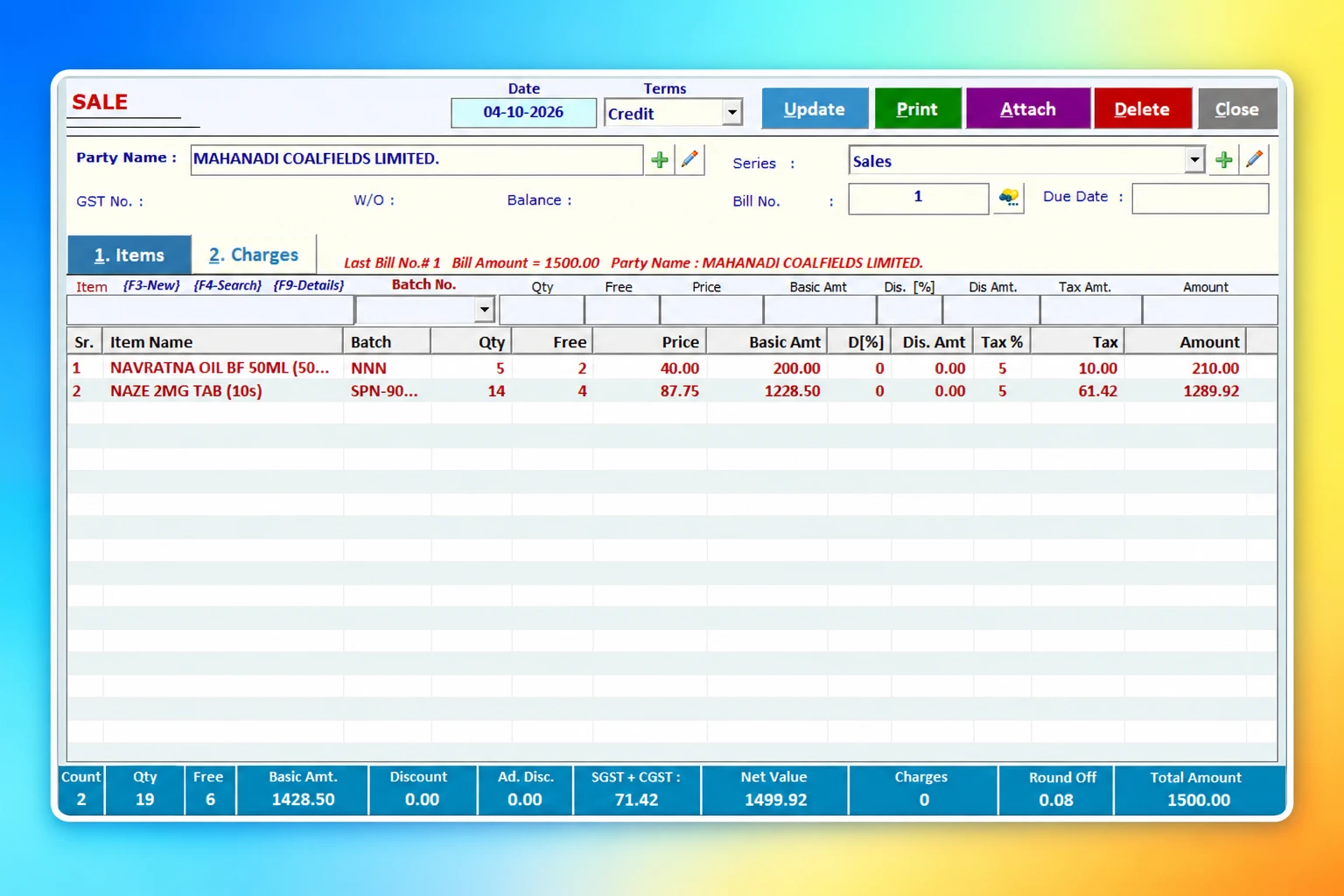Add a new series with the green plus icon
Viewport: 1344px width, 896px height.
click(1224, 159)
